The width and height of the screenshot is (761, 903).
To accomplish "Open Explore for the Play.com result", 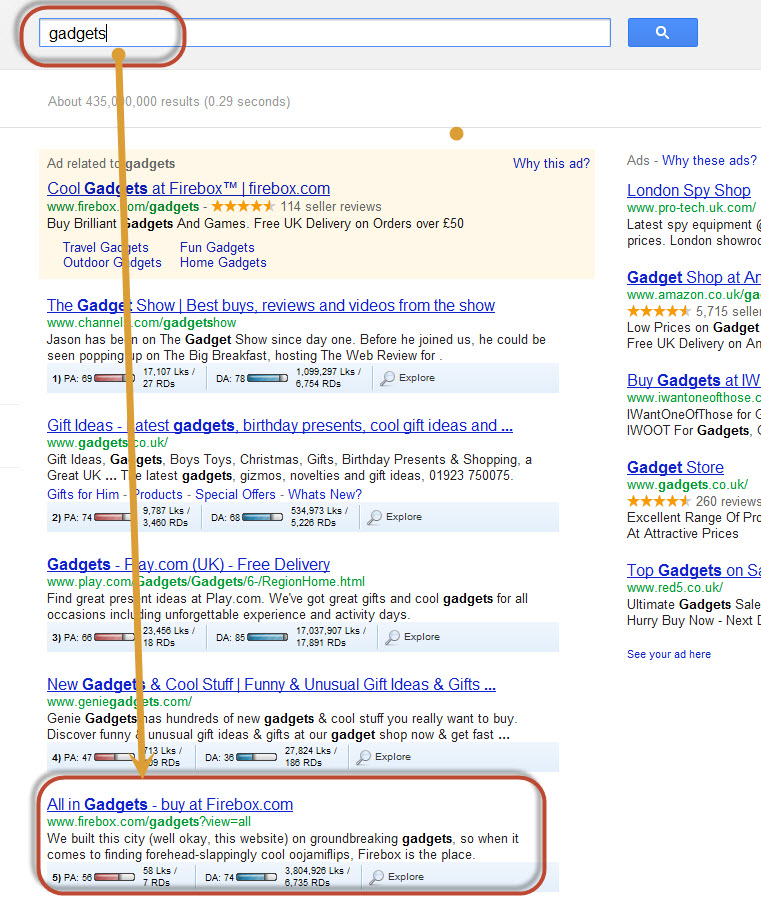I will click(x=413, y=637).
